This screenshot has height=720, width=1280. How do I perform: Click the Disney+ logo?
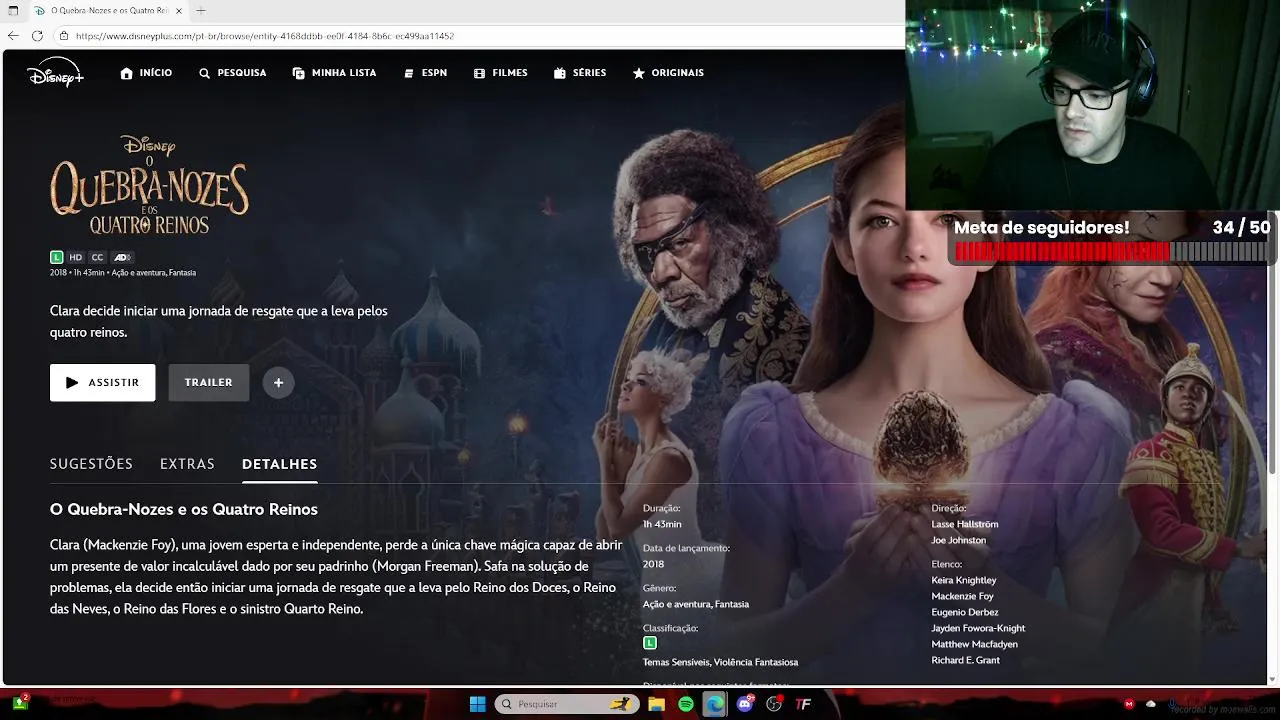tap(55, 73)
